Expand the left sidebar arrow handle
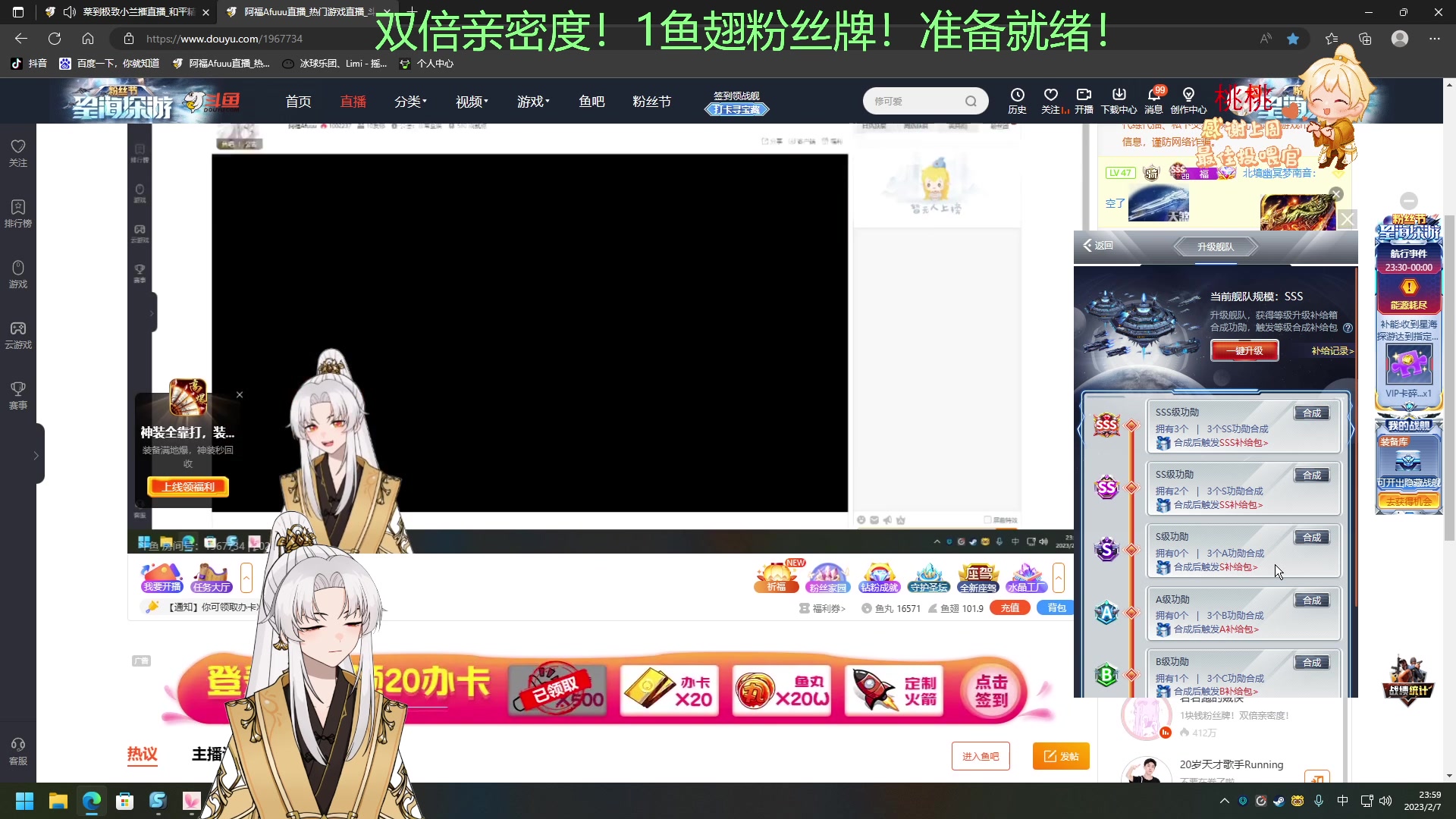The image size is (1456, 819). 36,455
